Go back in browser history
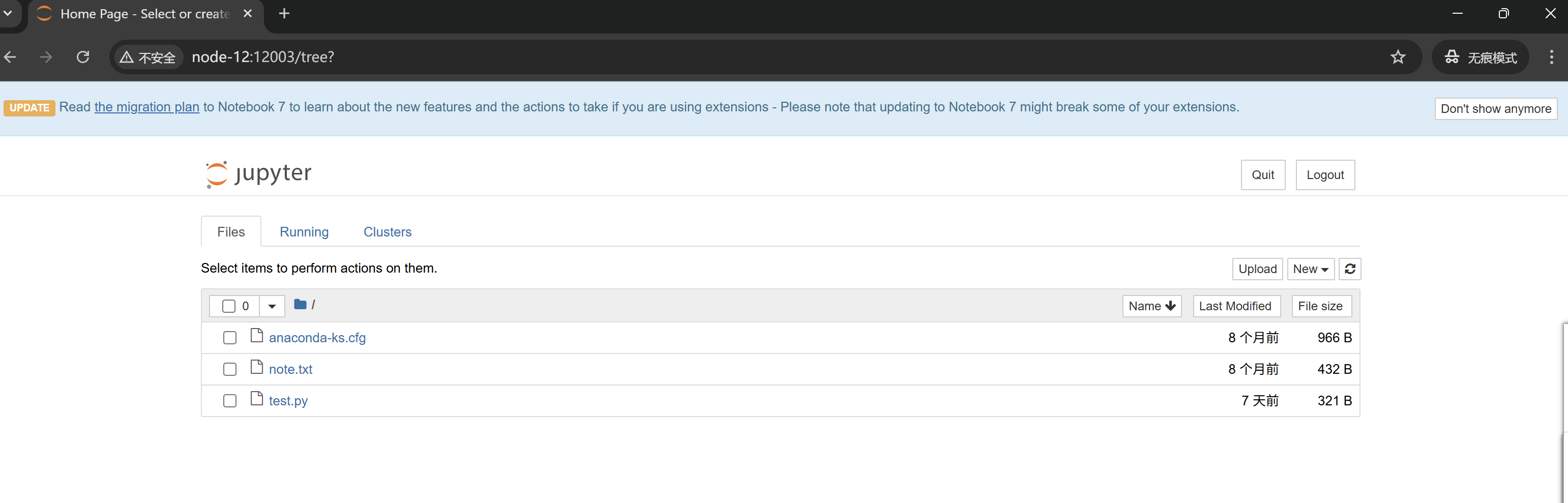The height and width of the screenshot is (503, 1568). point(10,57)
